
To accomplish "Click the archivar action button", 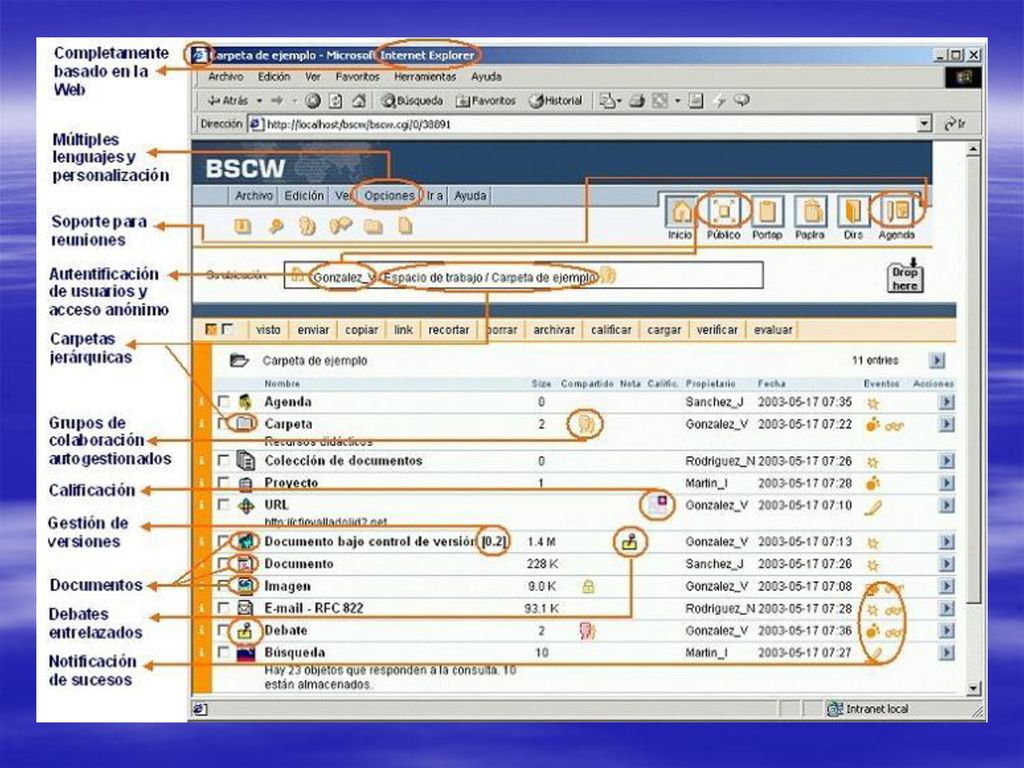I will 554,330.
